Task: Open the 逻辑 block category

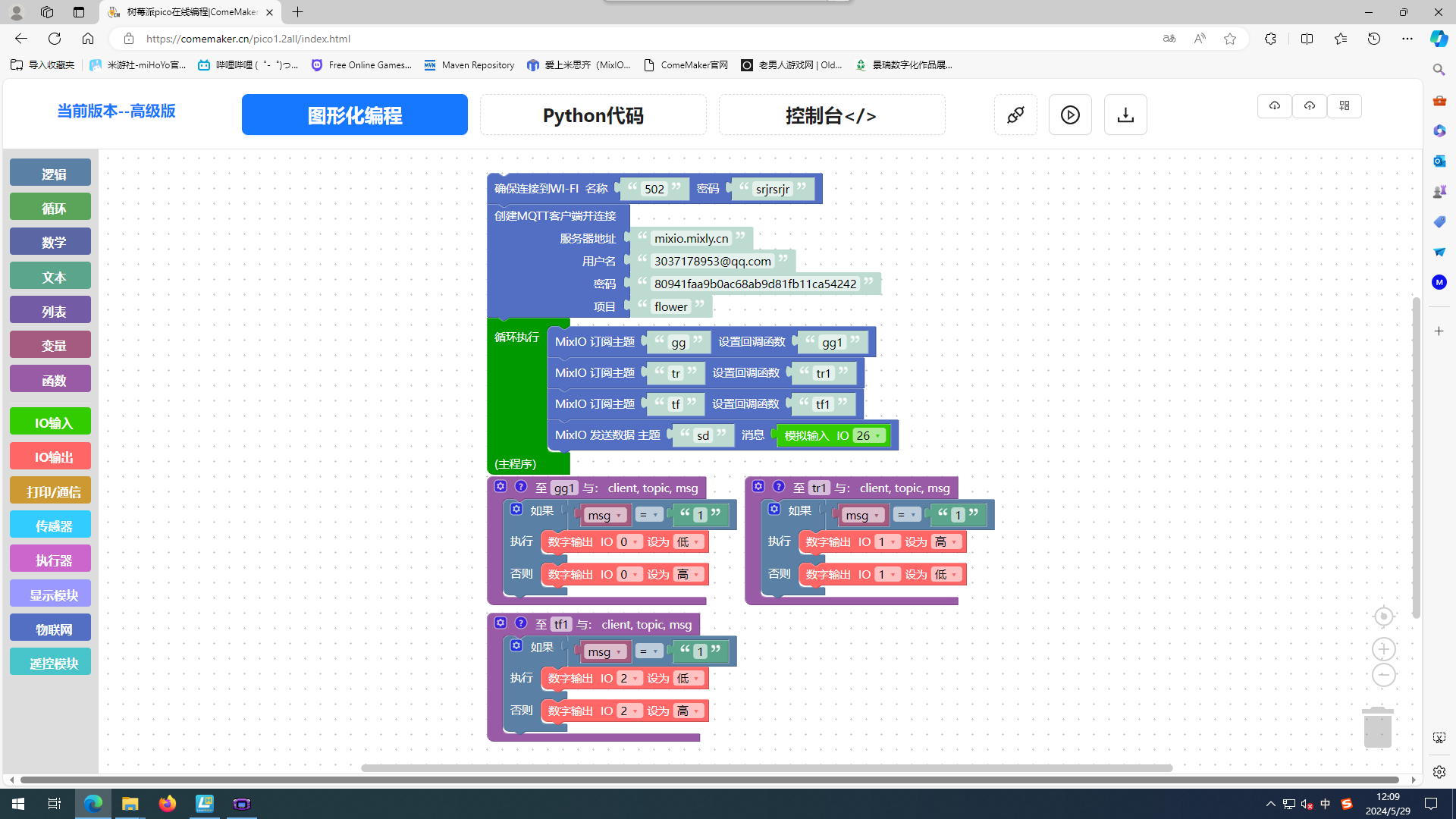Action: 50,174
